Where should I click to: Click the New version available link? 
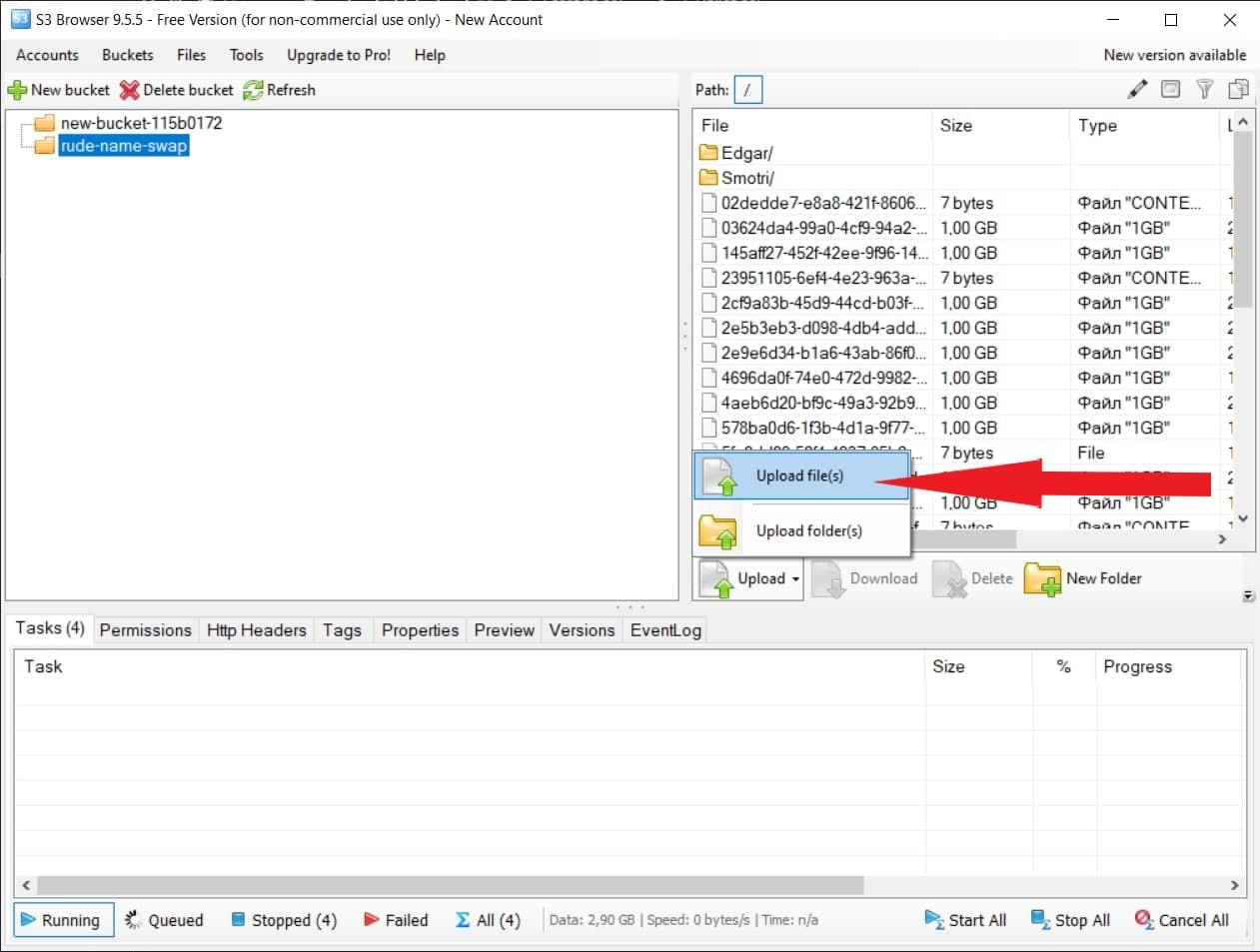[x=1175, y=55]
